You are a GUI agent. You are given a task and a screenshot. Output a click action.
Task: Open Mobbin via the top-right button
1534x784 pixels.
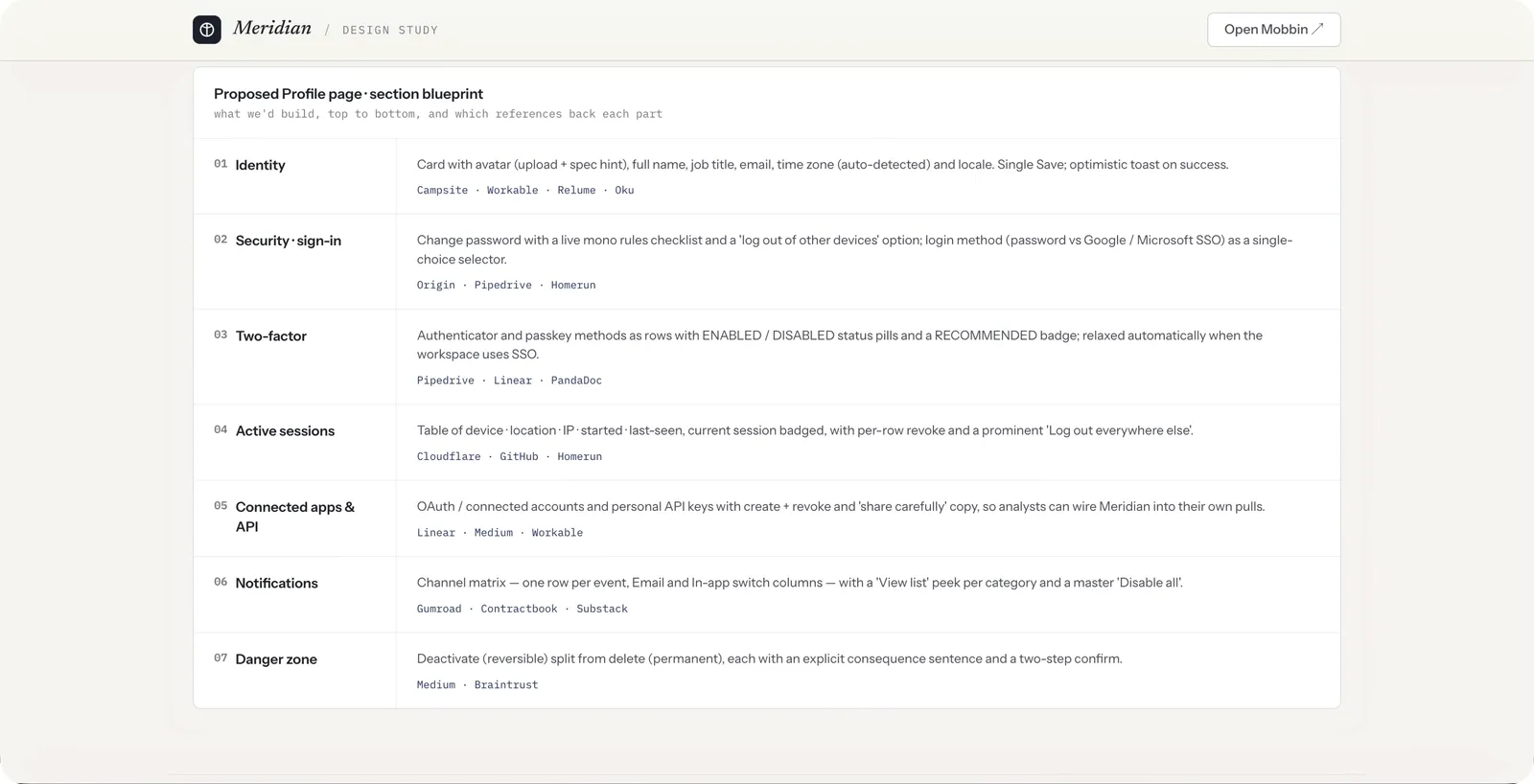pos(1273,30)
